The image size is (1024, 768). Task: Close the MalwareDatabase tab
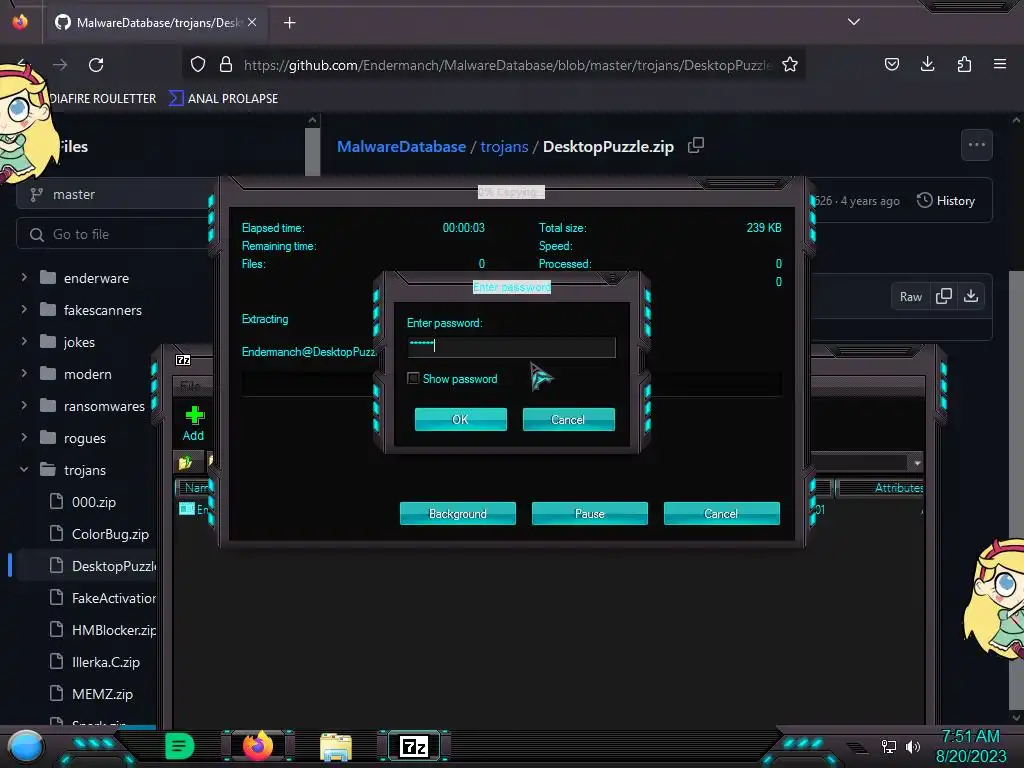pos(252,22)
